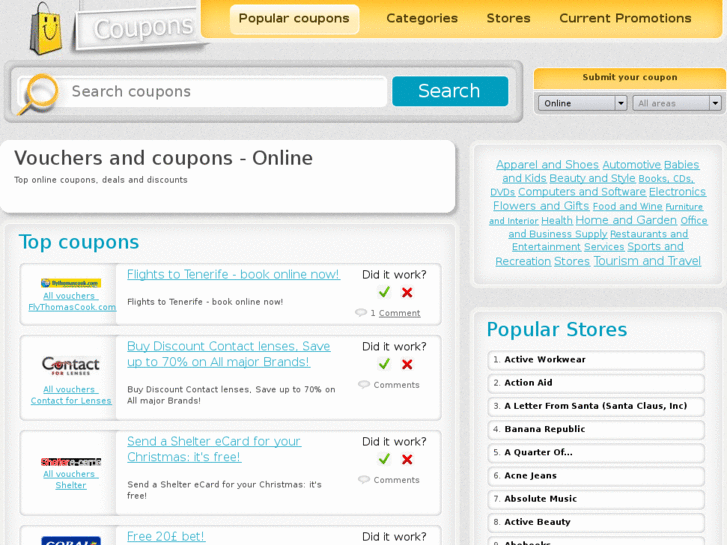This screenshot has height=545, width=727.
Task: Open Comments for Shelter eCard coupon
Action: [x=396, y=480]
